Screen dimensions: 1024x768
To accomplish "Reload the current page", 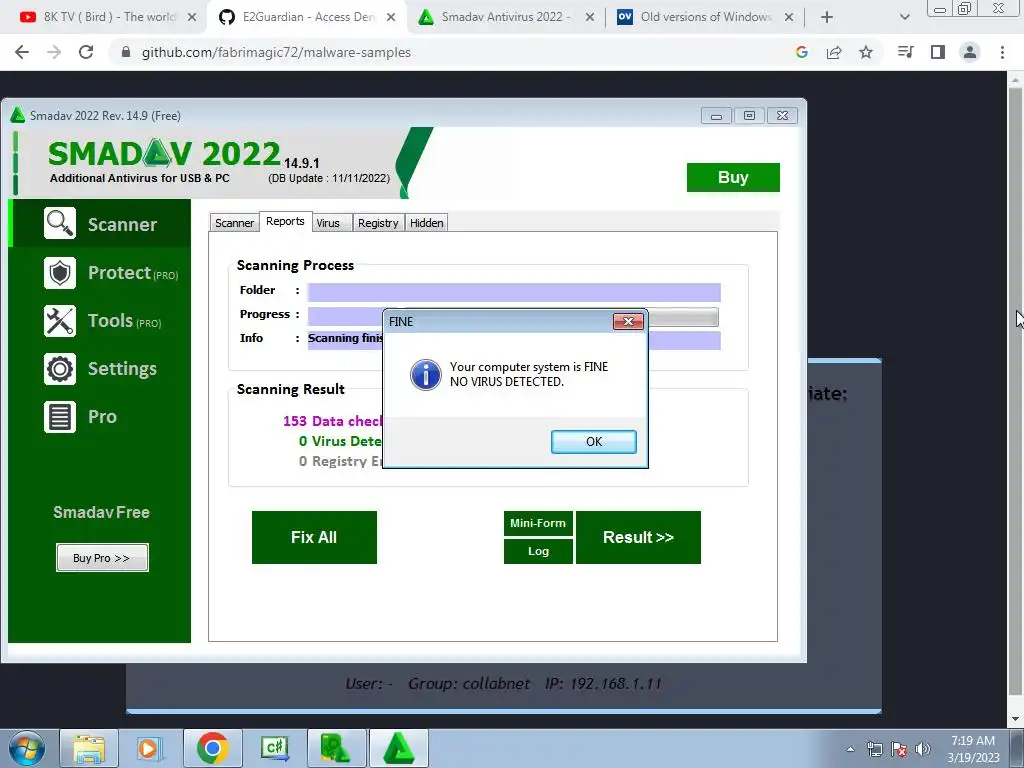I will 86,52.
